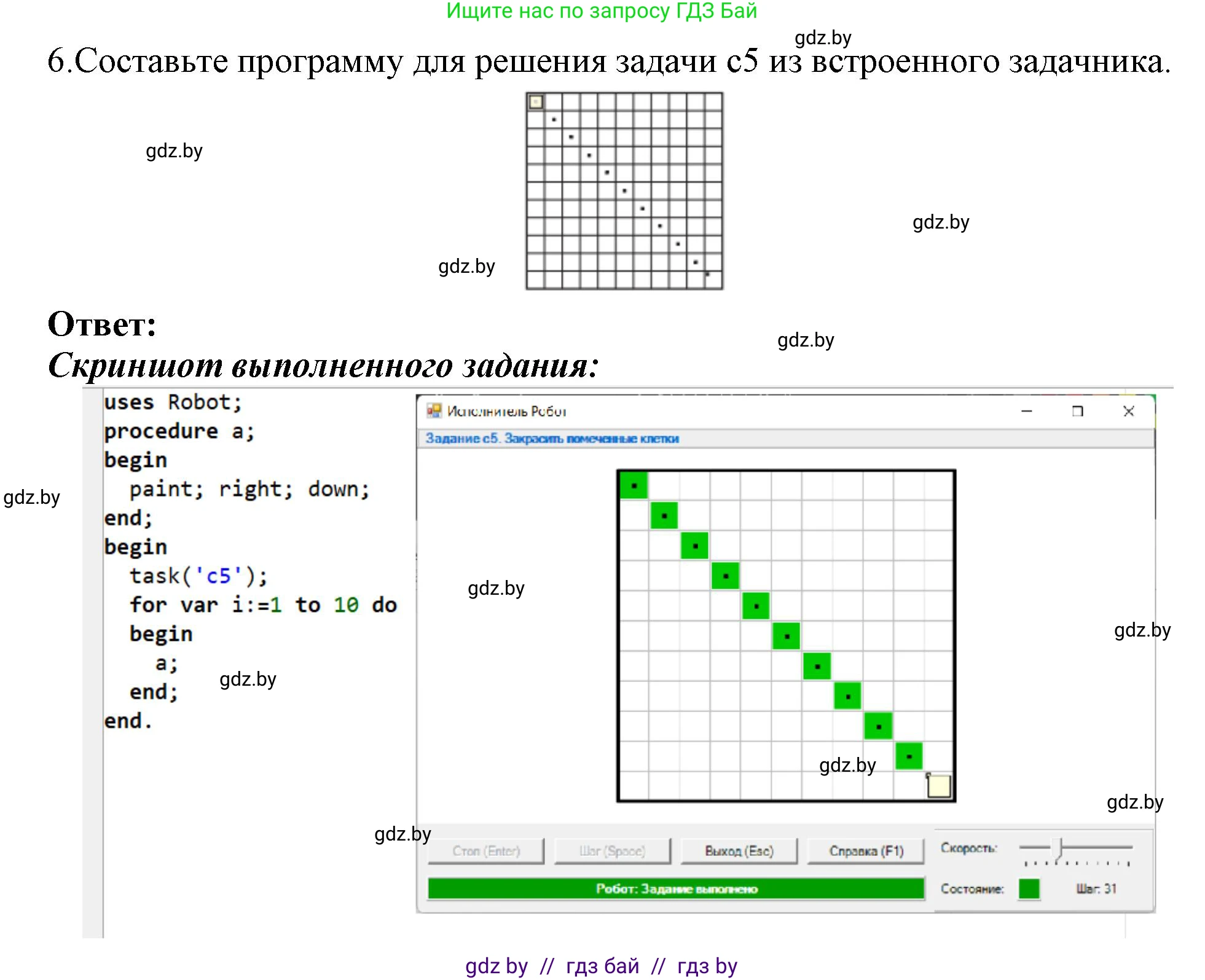
Task: Click the Выход (Esc) button
Action: coord(739,851)
